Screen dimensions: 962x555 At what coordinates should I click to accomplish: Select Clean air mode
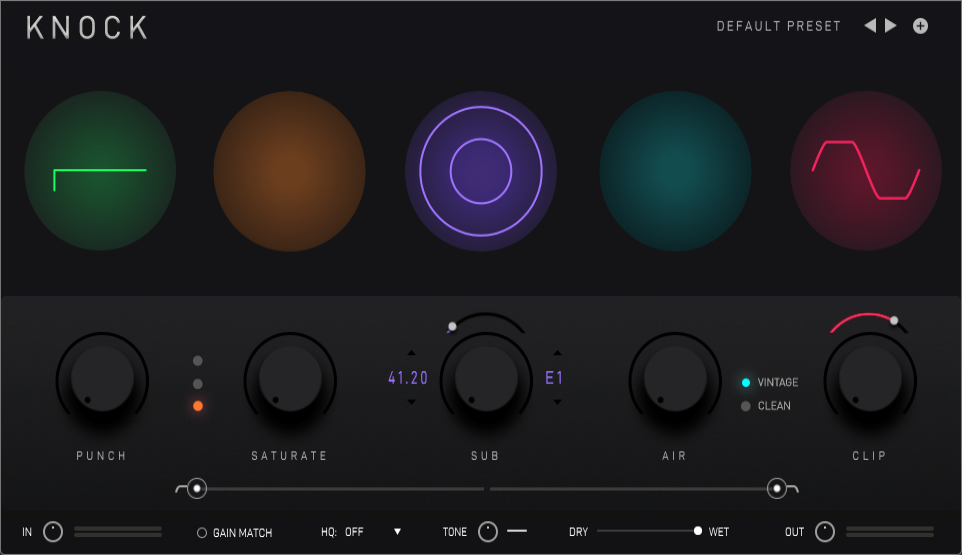[746, 406]
